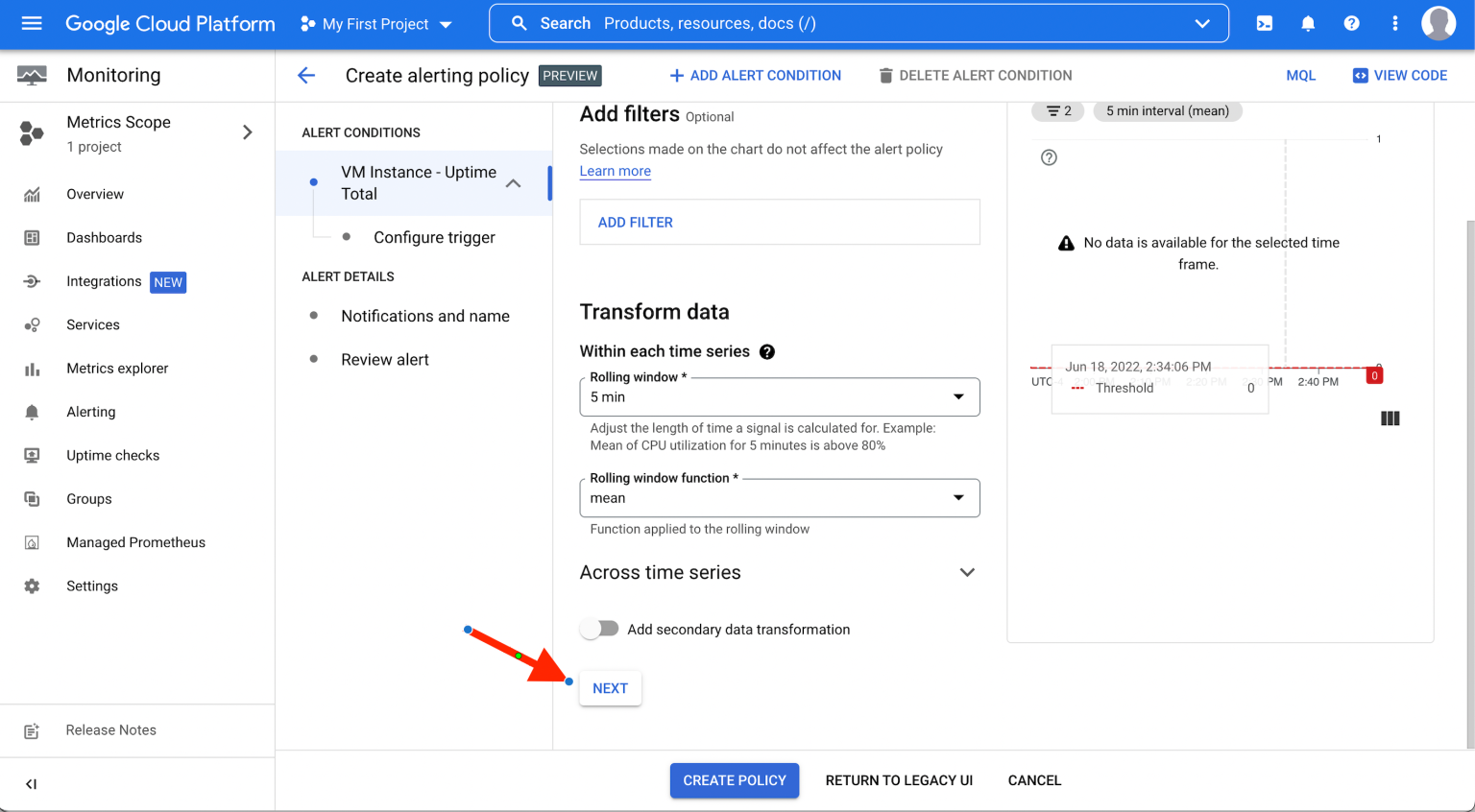
Task: Click the filter count chip showing 2
Action: (x=1058, y=111)
